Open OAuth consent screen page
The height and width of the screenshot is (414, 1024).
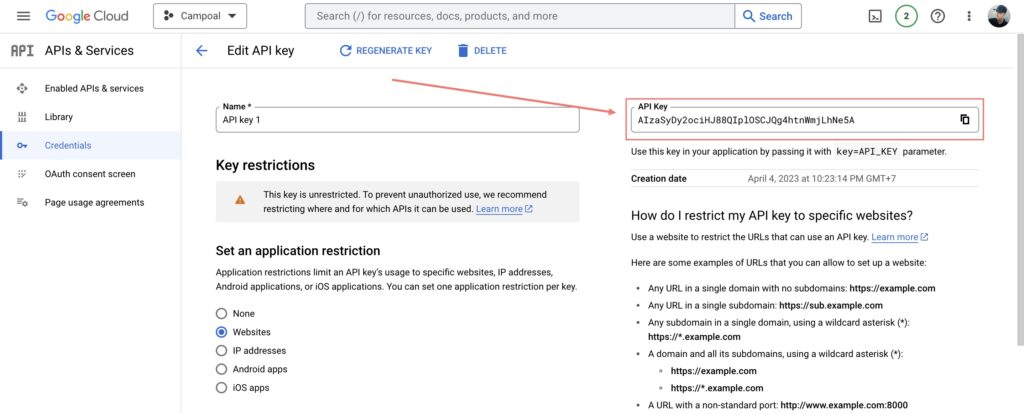90,174
